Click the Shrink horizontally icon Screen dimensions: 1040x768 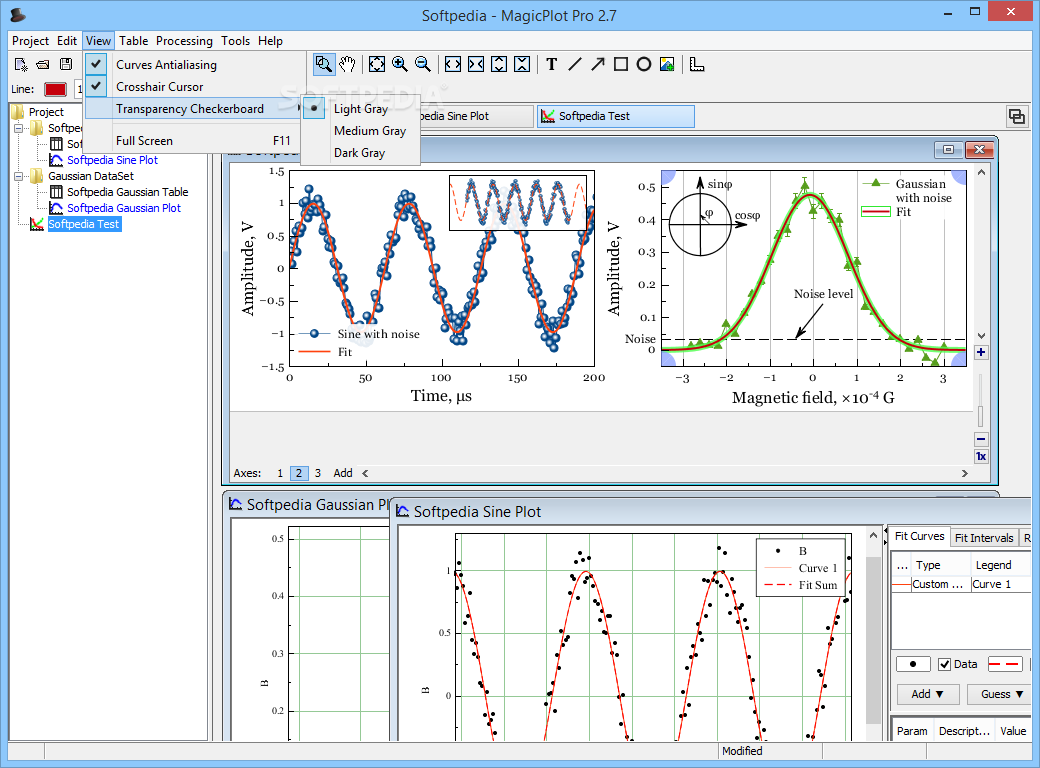[476, 64]
